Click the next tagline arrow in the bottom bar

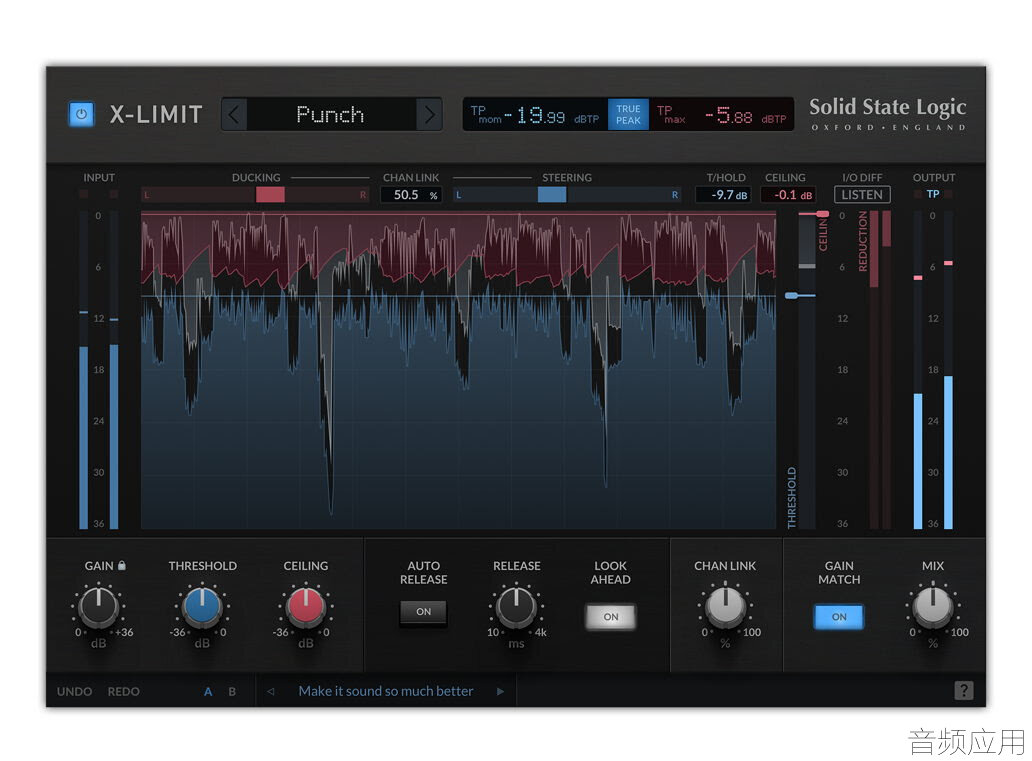point(500,691)
